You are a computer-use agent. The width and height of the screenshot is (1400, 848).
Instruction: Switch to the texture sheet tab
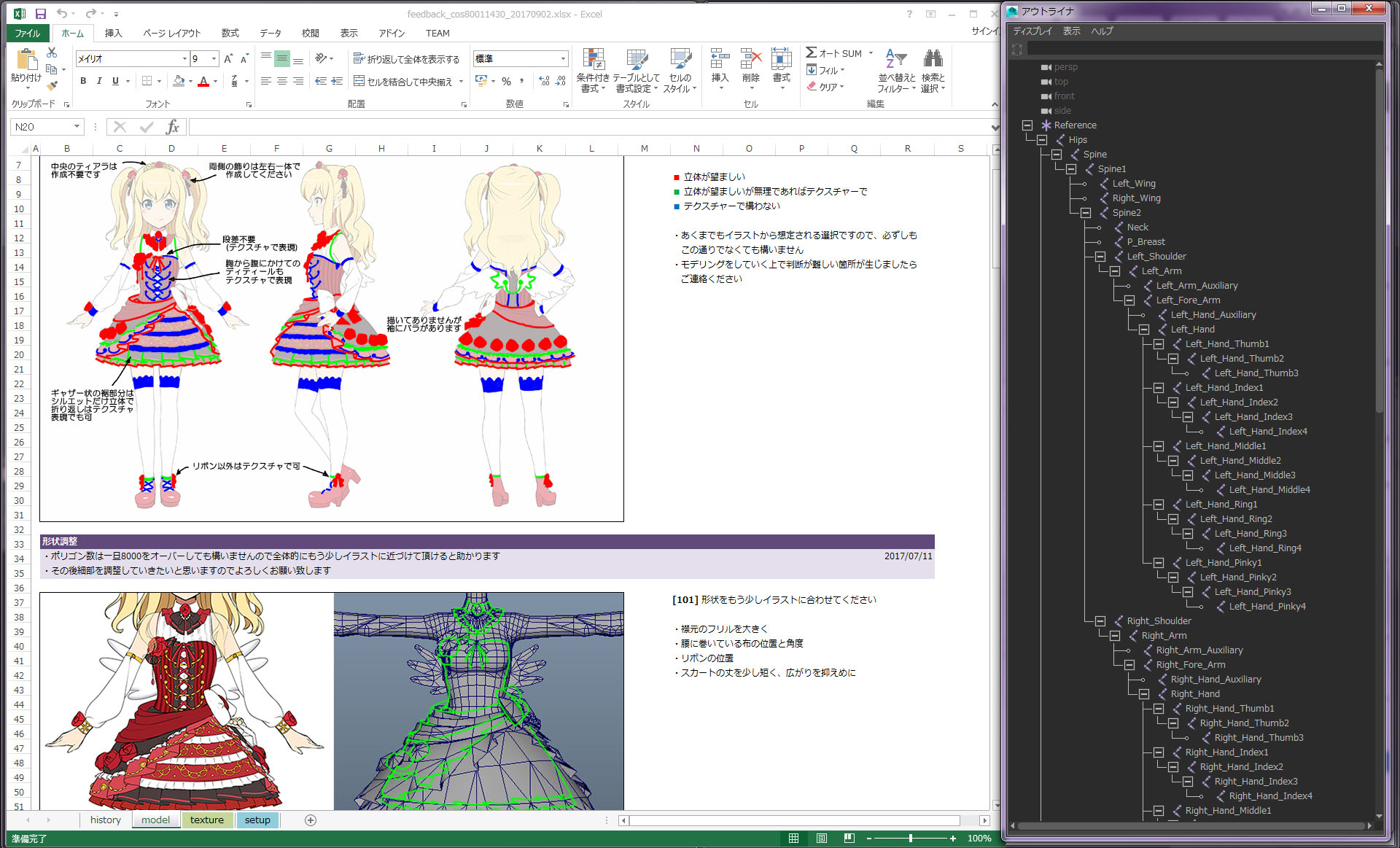pos(207,820)
